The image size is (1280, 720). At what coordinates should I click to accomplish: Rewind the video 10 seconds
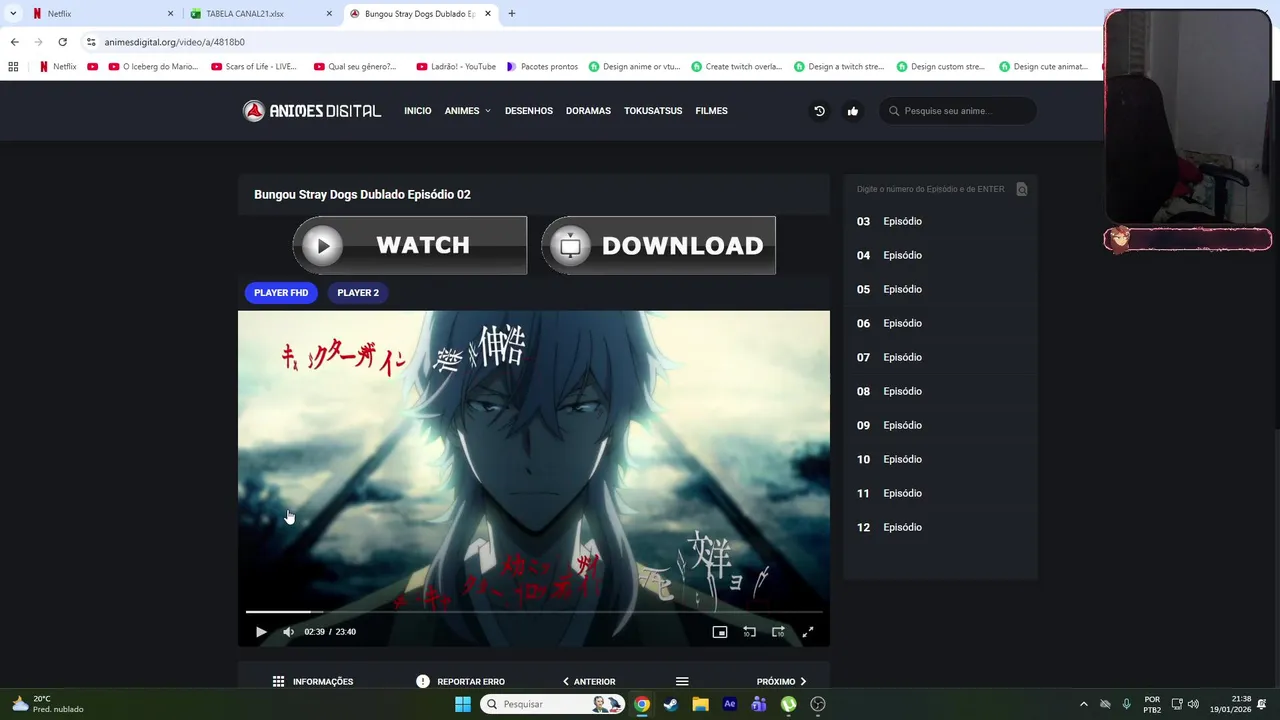tap(749, 632)
